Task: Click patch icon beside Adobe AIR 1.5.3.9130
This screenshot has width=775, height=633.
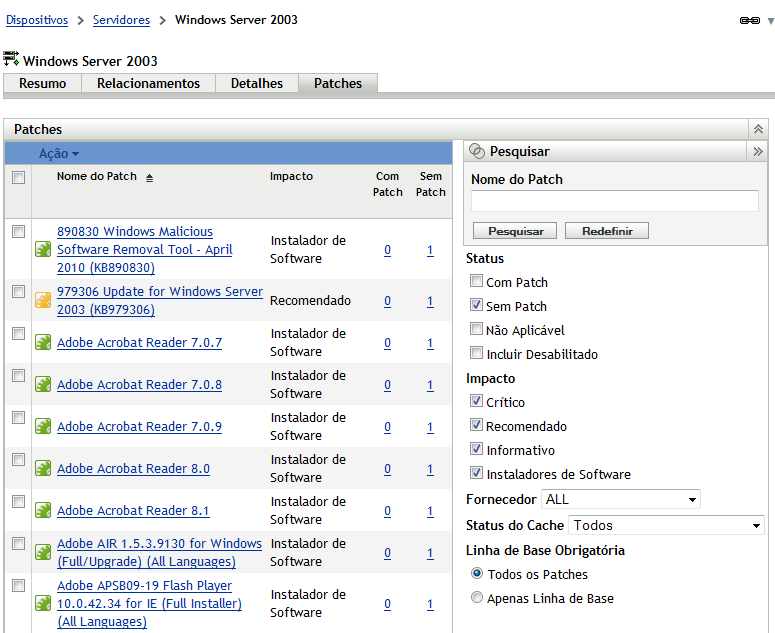Action: (x=43, y=552)
